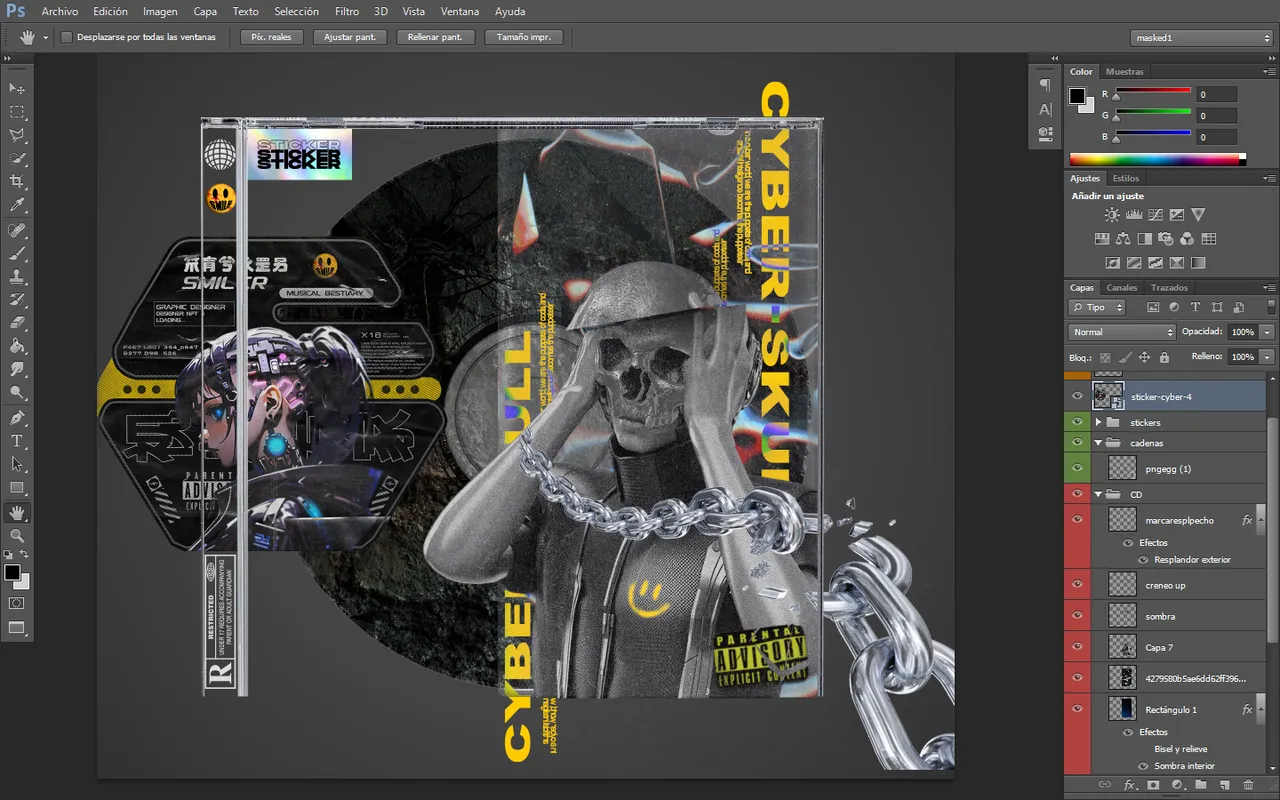Select the Move tool
1280x800 pixels.
click(17, 88)
